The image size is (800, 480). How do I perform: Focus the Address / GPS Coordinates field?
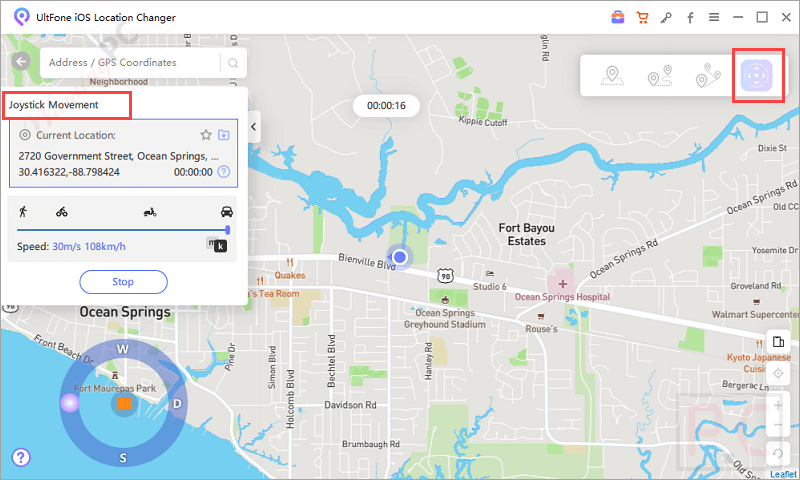(130, 63)
